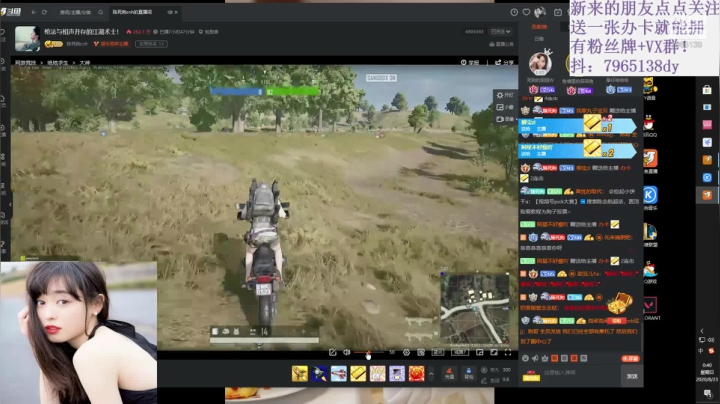Click the Douyu logo in the top bar
Image resolution: width=720 pixels, height=404 pixels.
[11, 11]
